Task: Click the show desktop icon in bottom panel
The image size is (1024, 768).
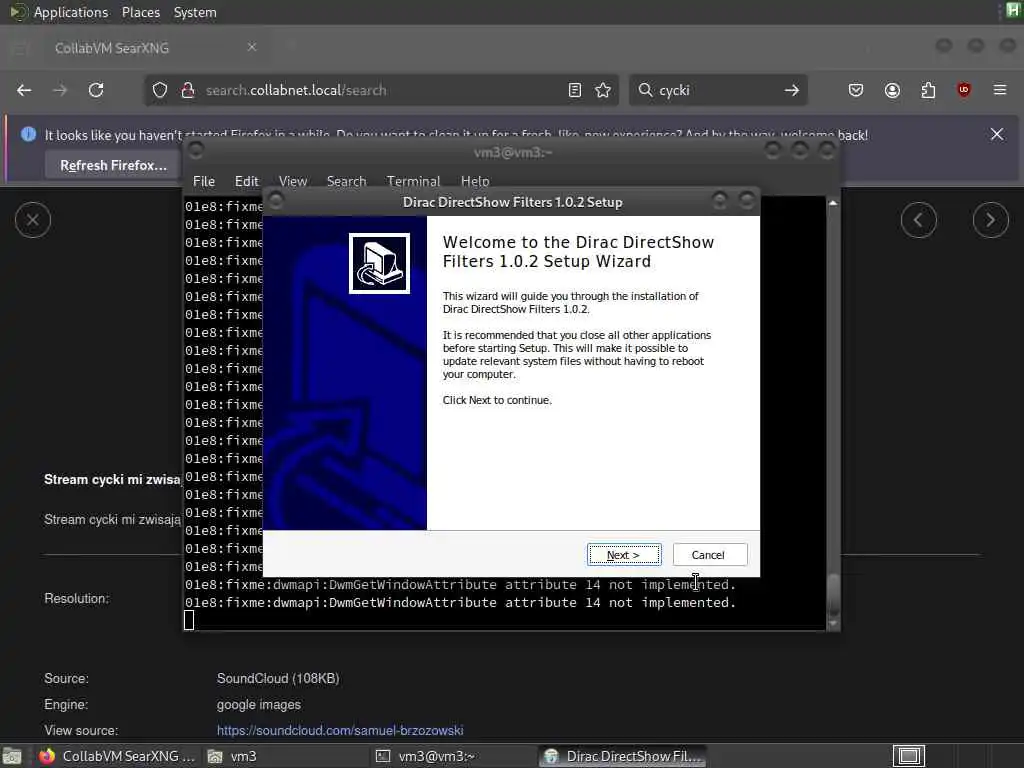Action: (x=12, y=756)
